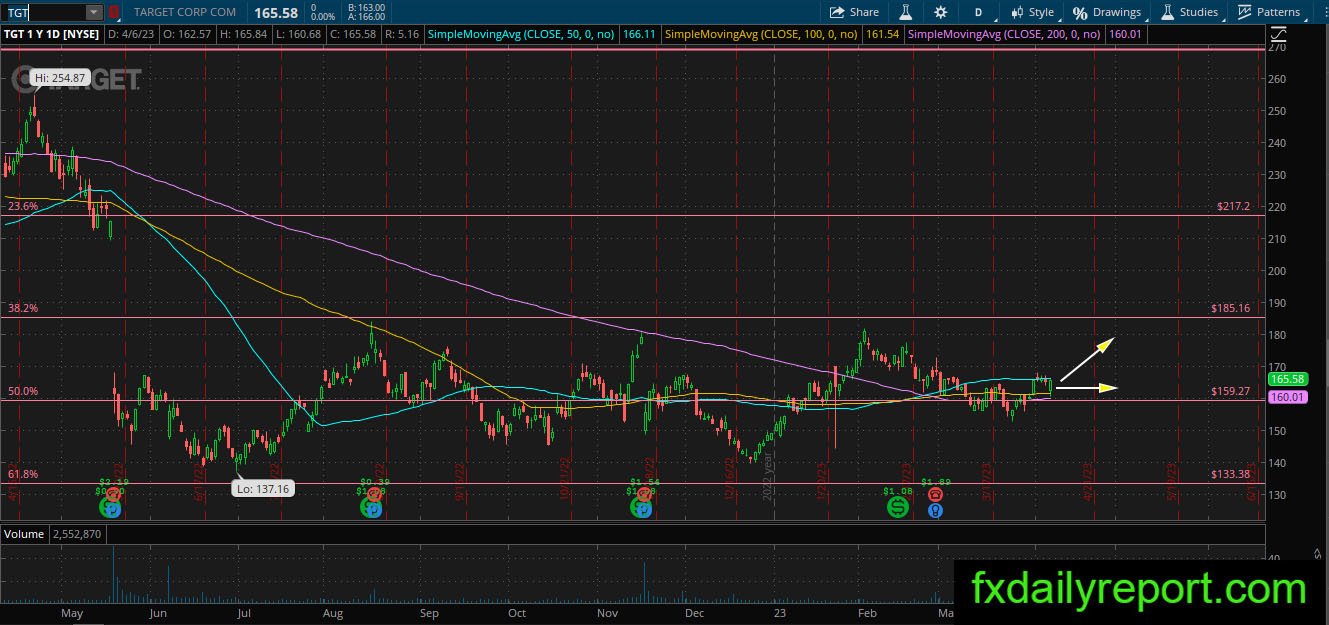
Task: Click the 165.58 last price in top bar
Action: 277,12
